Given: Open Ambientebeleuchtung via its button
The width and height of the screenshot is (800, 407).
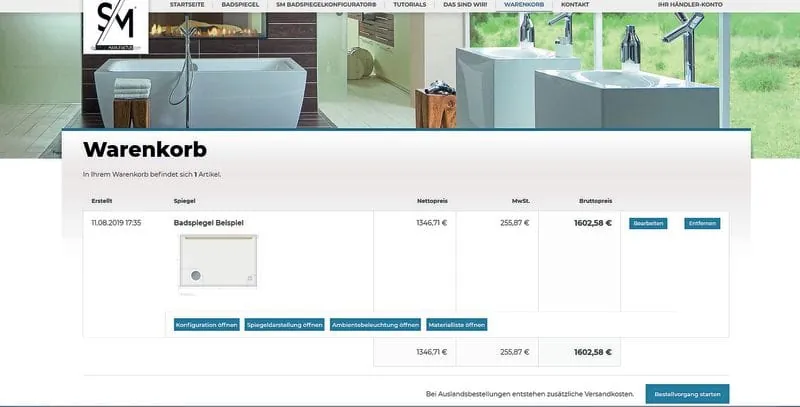Looking at the screenshot, I should [376, 325].
